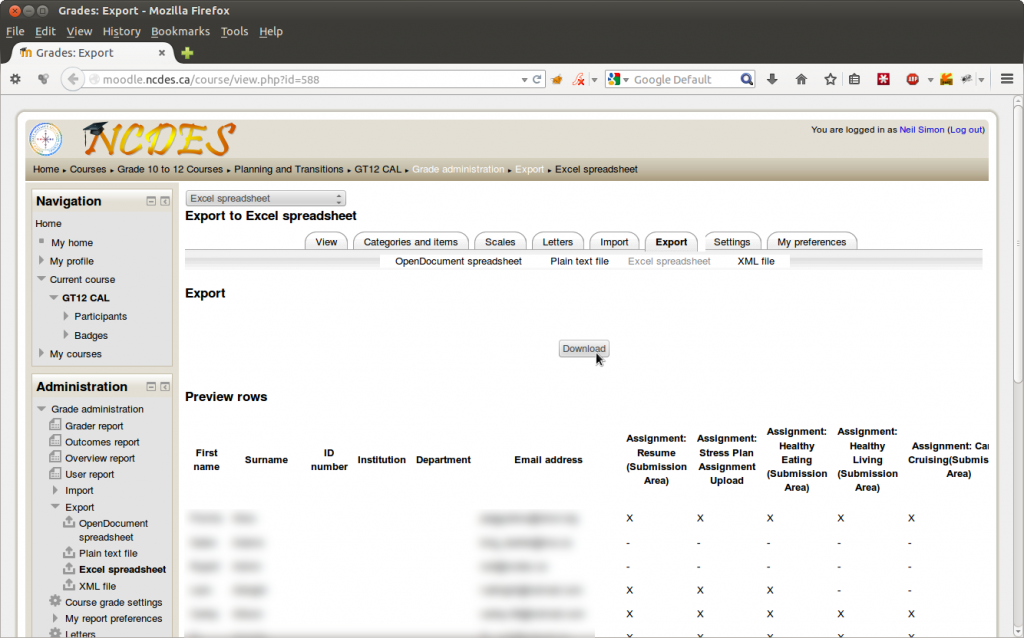Collapse Grade administration node
This screenshot has height=638, width=1024.
click(x=42, y=409)
